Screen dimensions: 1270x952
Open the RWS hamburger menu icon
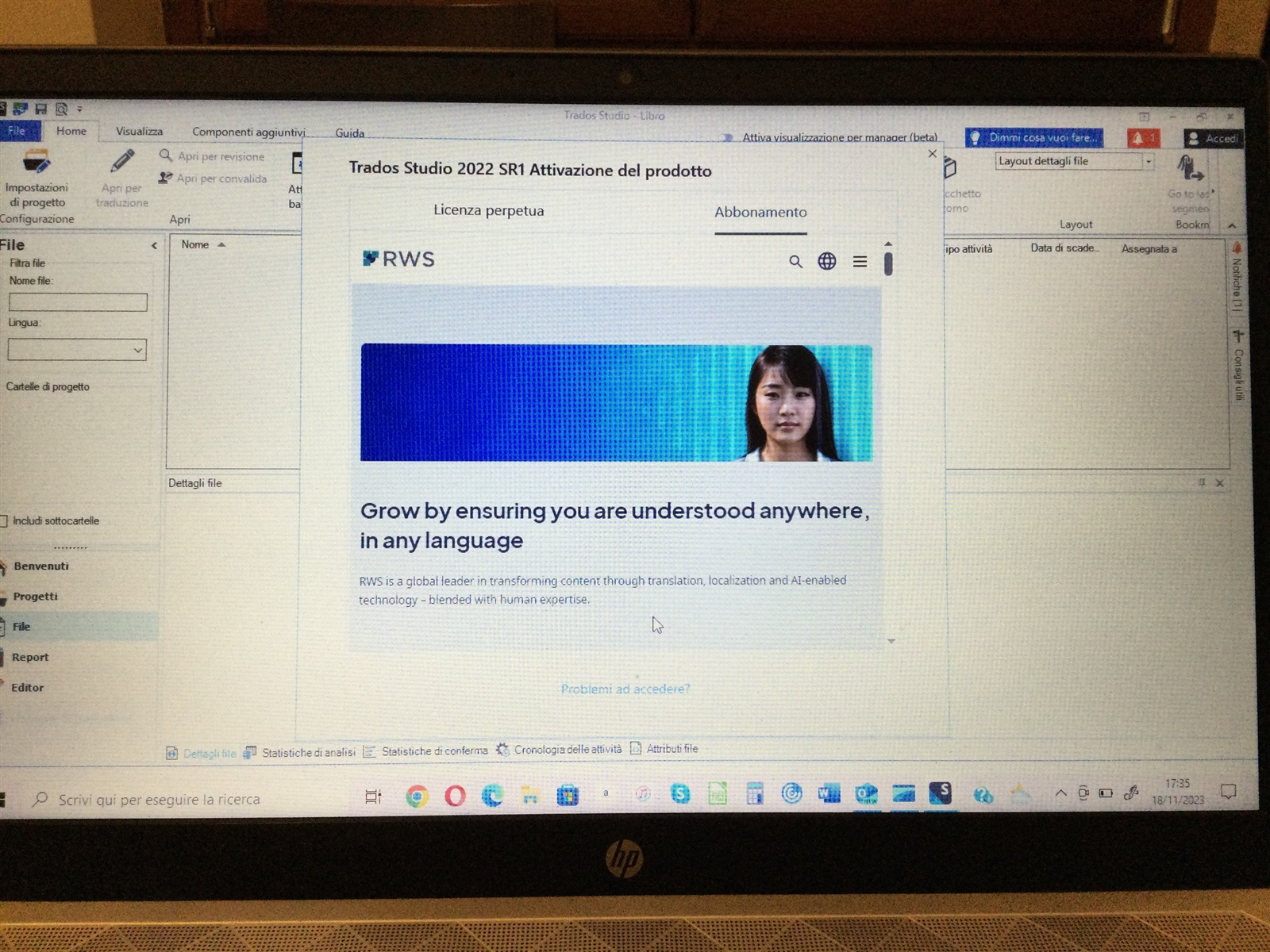(x=860, y=260)
